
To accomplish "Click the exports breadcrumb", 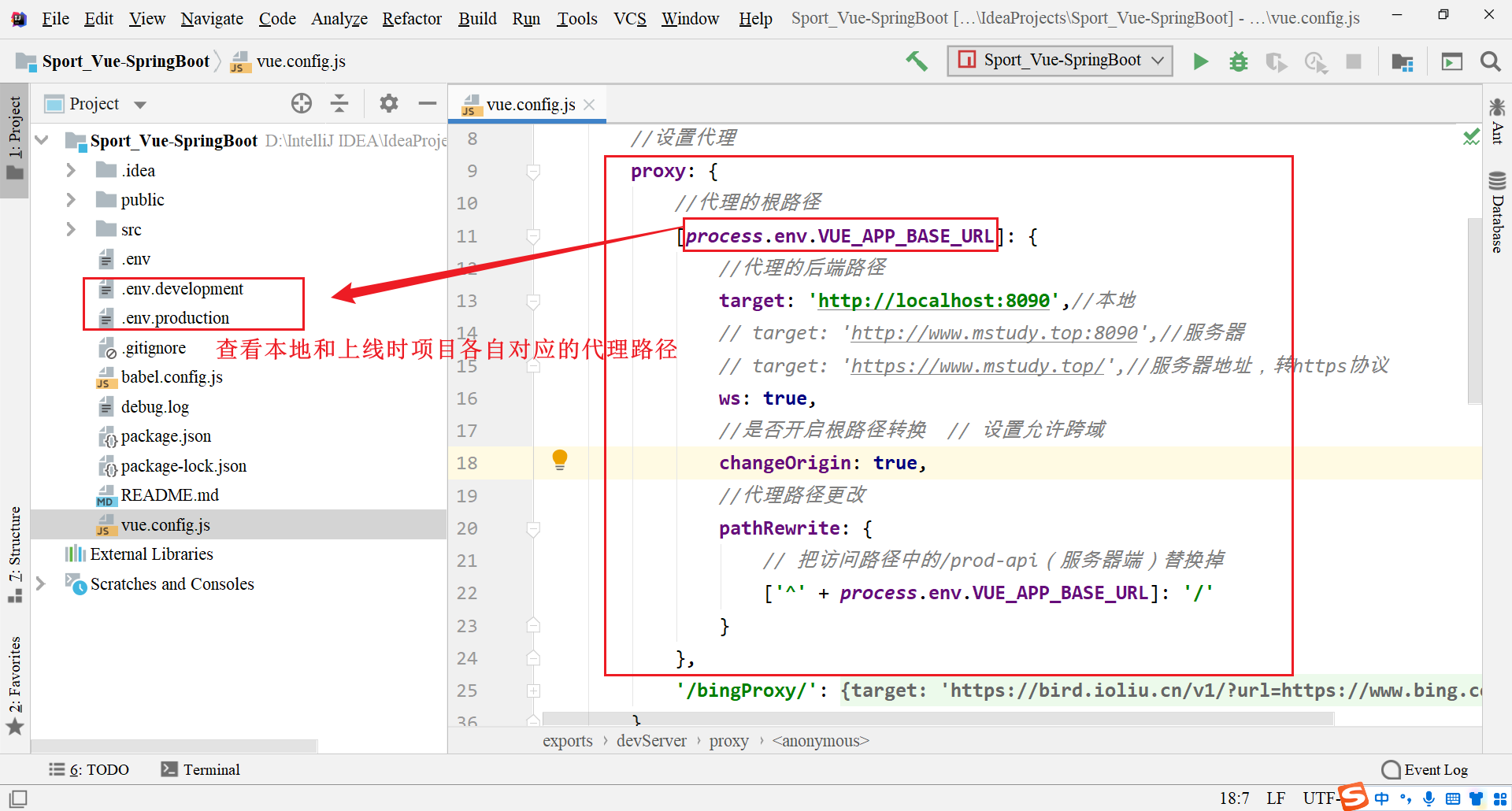I will 567,741.
